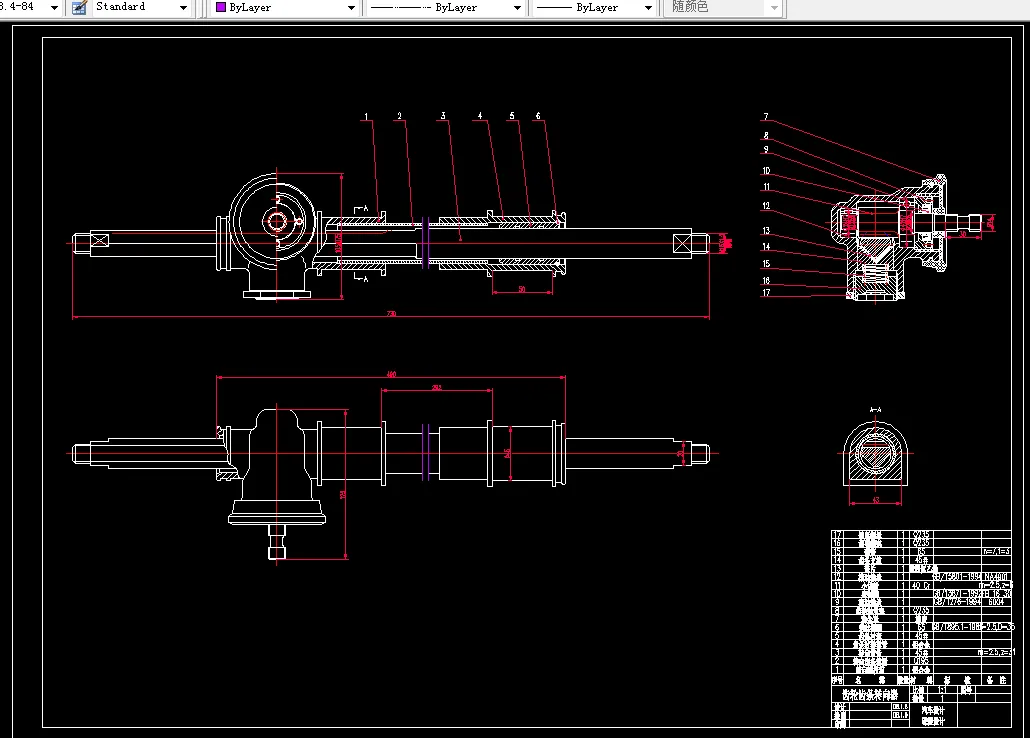This screenshot has width=1030, height=738.
Task: Select part balloon number 3
Action: click(443, 116)
